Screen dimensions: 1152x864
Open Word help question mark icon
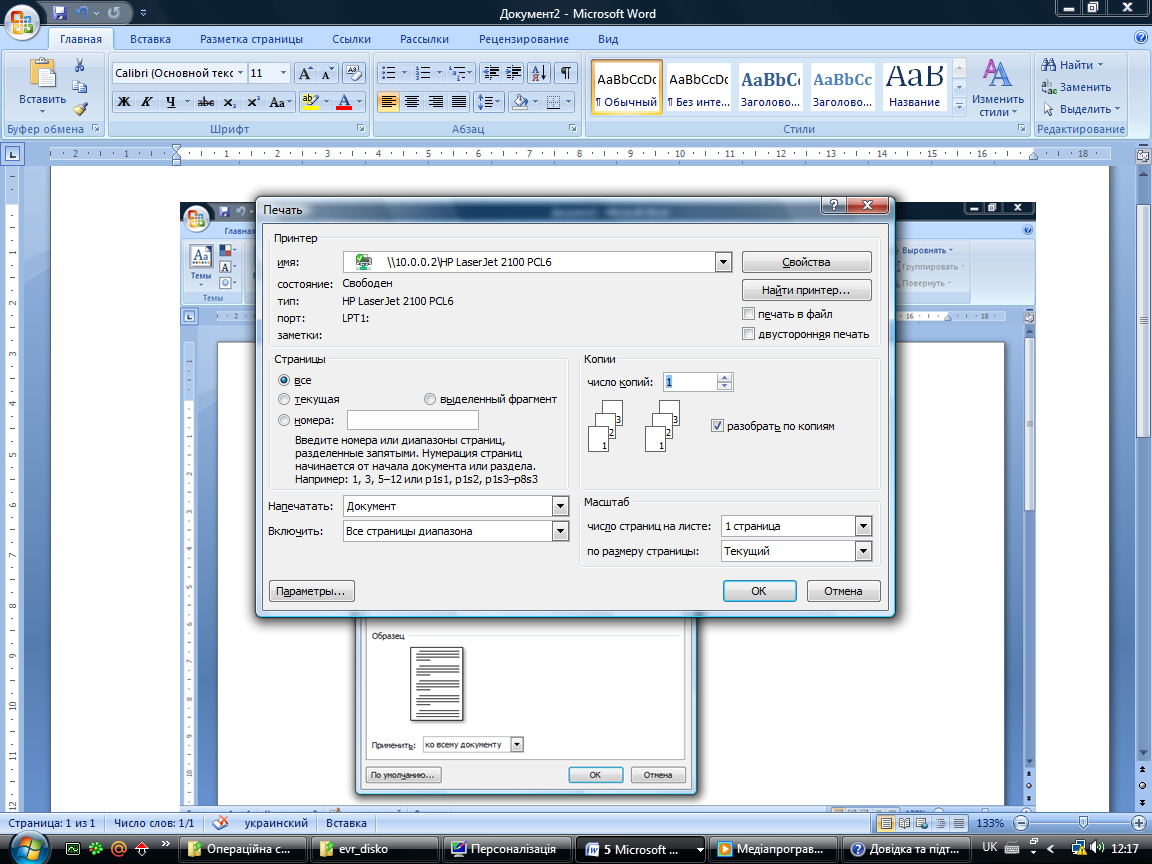tap(1140, 38)
